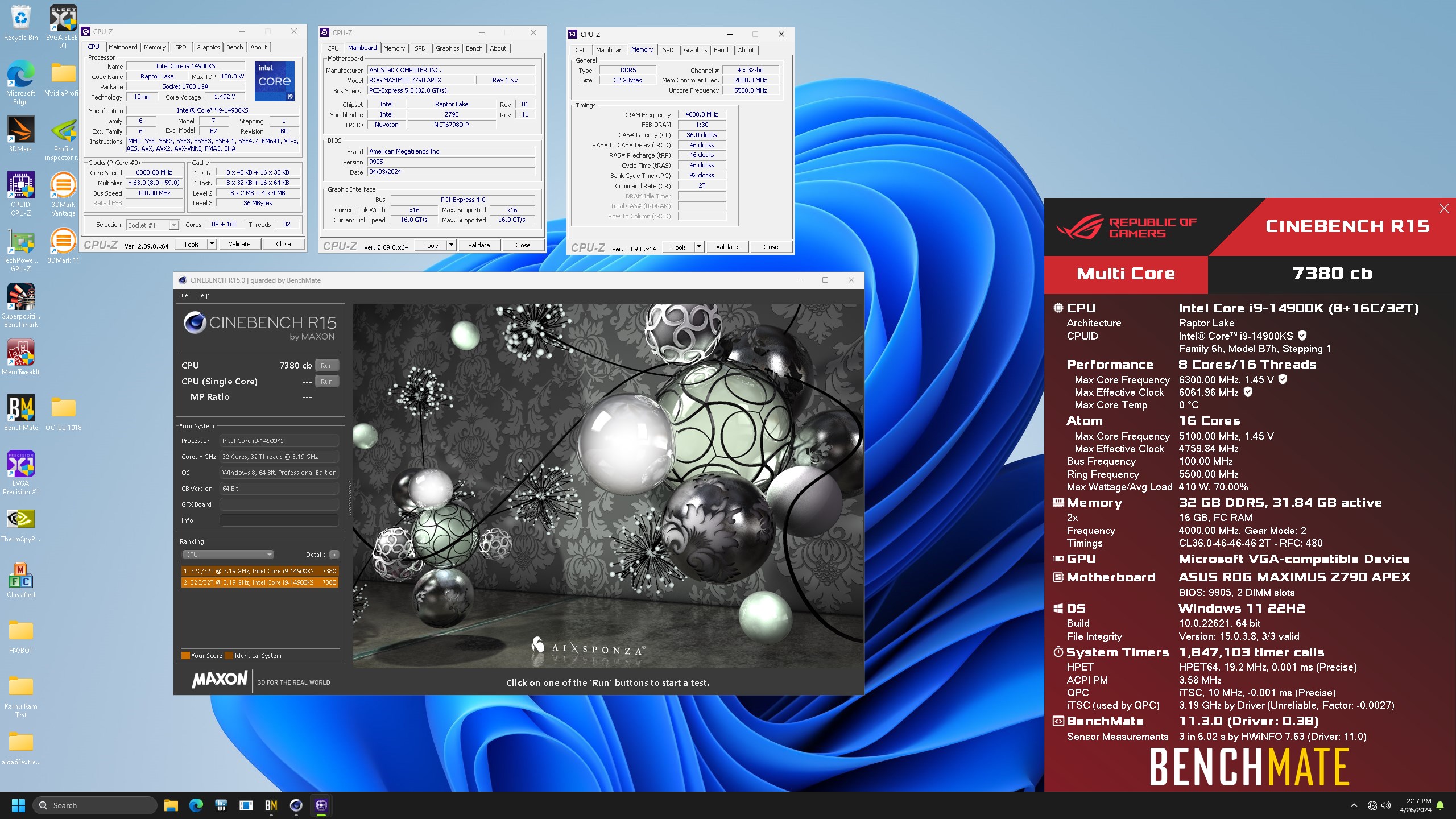Viewport: 1456px width, 819px height.
Task: Open MemTweakIt desktop shortcut
Action: click(x=20, y=357)
